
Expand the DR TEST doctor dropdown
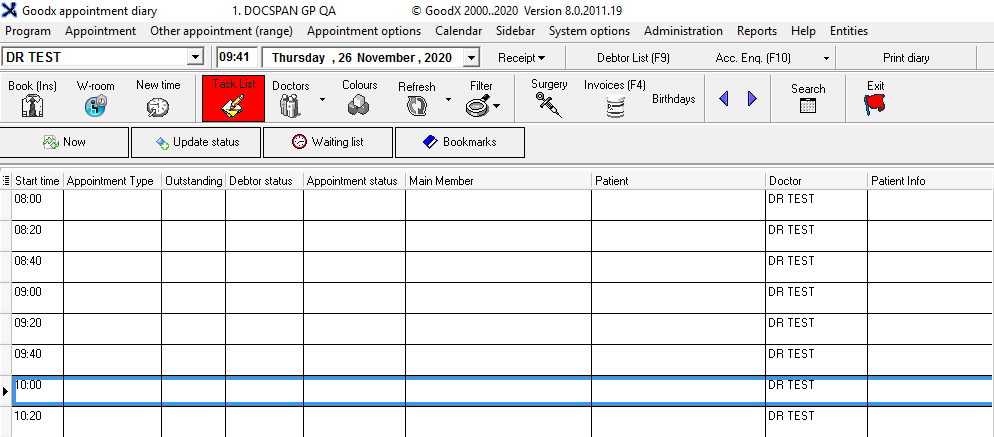[x=195, y=58]
